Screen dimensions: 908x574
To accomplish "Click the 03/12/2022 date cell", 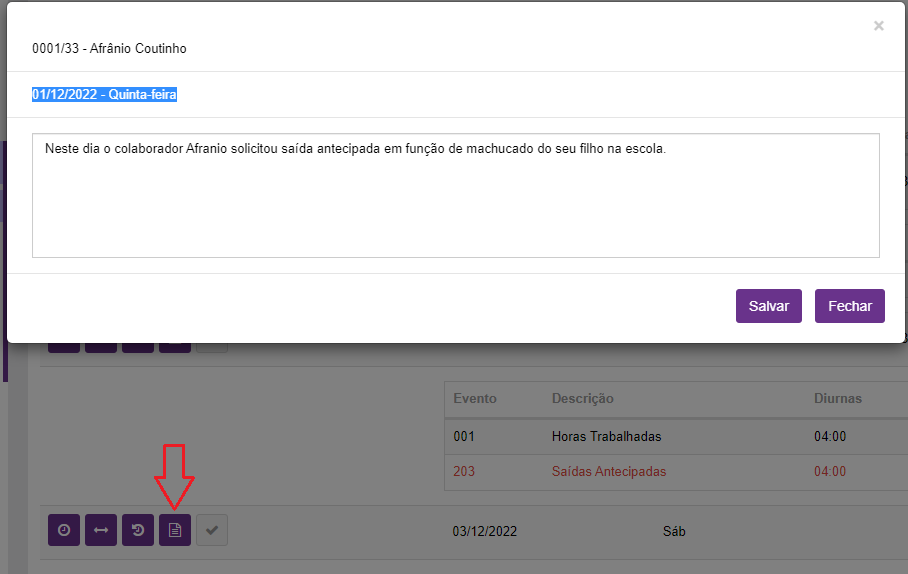I will [485, 531].
